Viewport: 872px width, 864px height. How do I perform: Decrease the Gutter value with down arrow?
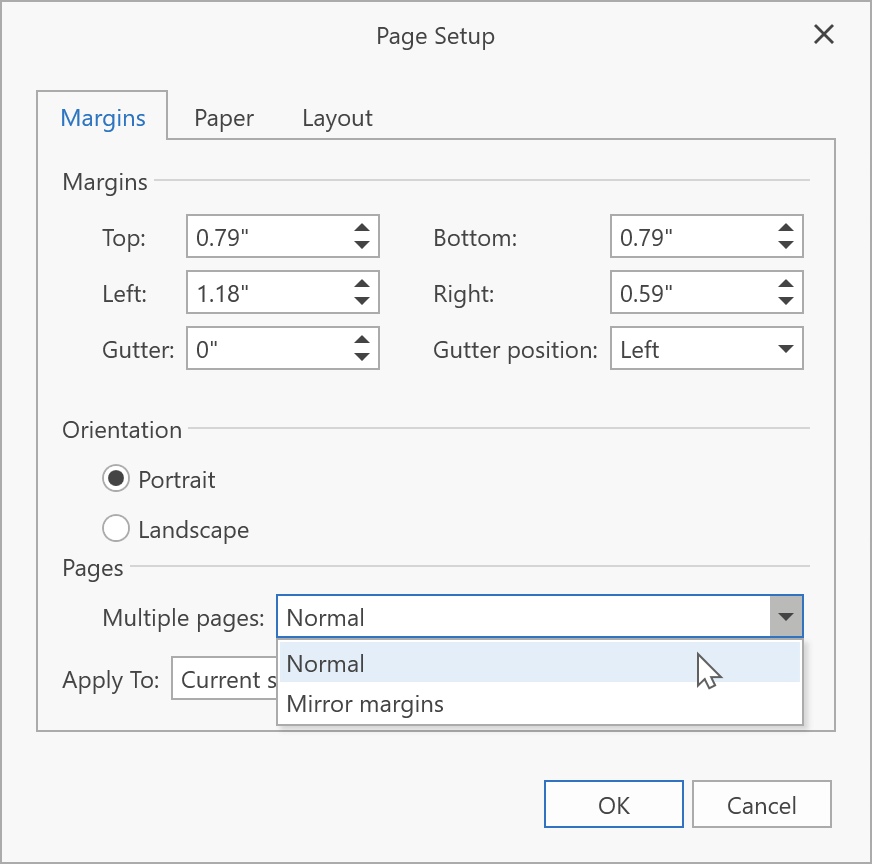(362, 357)
